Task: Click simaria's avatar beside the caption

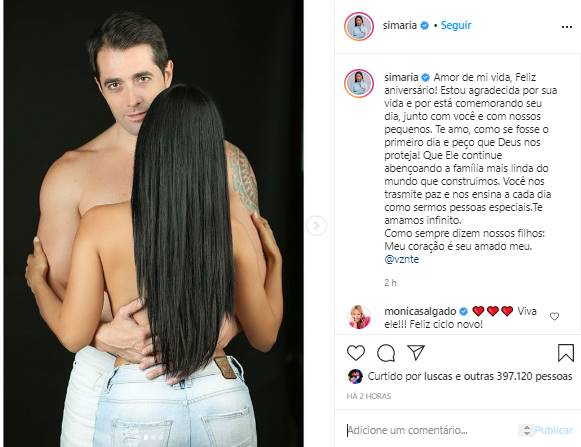Action: 359,83
